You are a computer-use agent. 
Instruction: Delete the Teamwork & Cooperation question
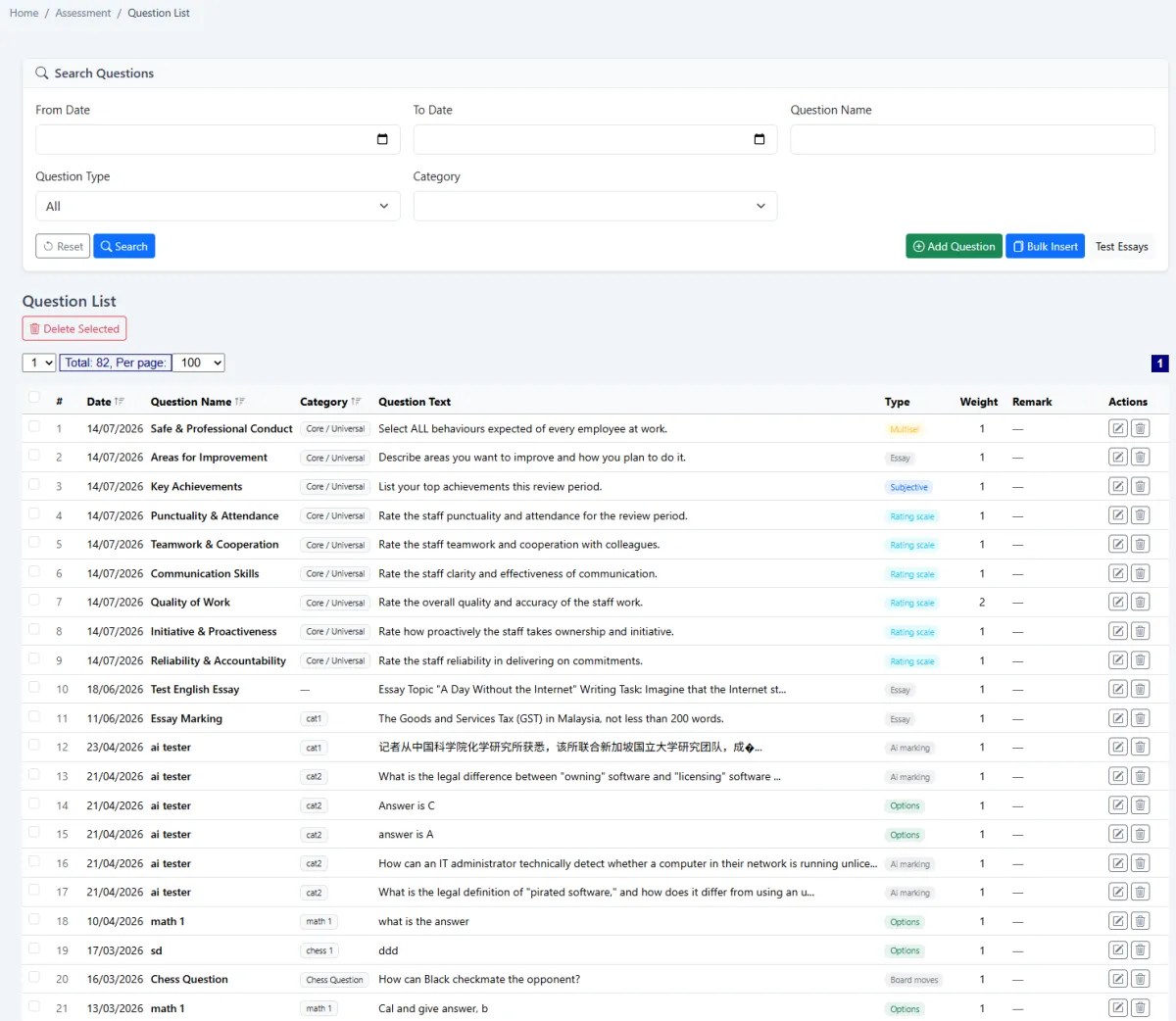click(x=1140, y=544)
